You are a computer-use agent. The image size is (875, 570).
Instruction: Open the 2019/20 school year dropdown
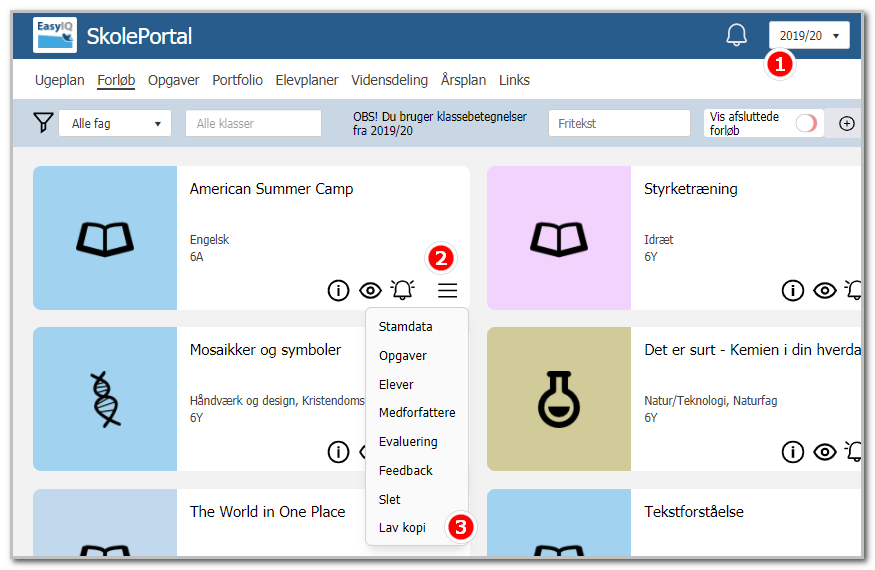pyautogui.click(x=809, y=35)
